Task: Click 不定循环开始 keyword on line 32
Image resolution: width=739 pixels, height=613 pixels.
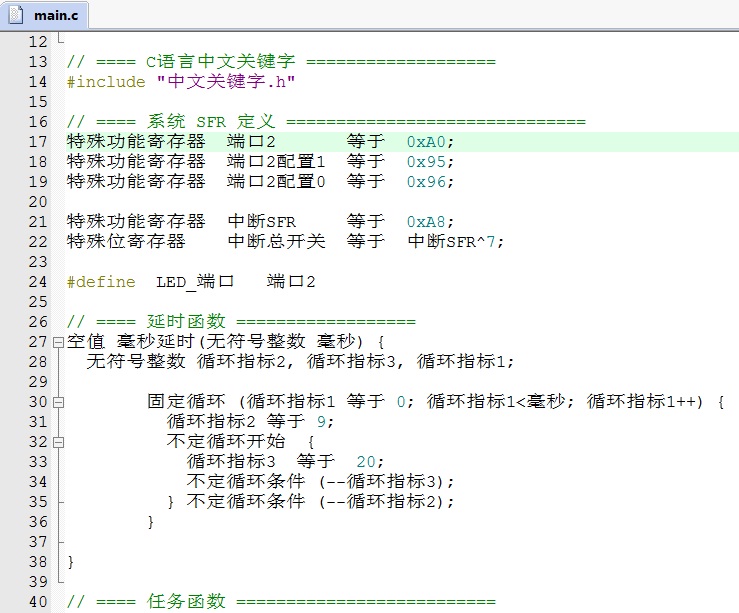Action: [226, 441]
